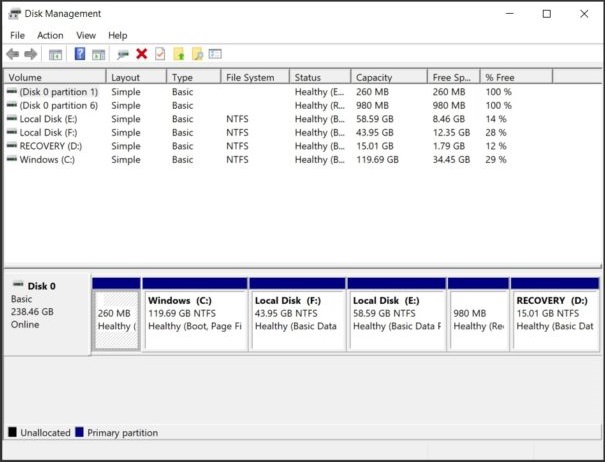Click the File System column header
The image size is (605, 462).
coord(255,77)
